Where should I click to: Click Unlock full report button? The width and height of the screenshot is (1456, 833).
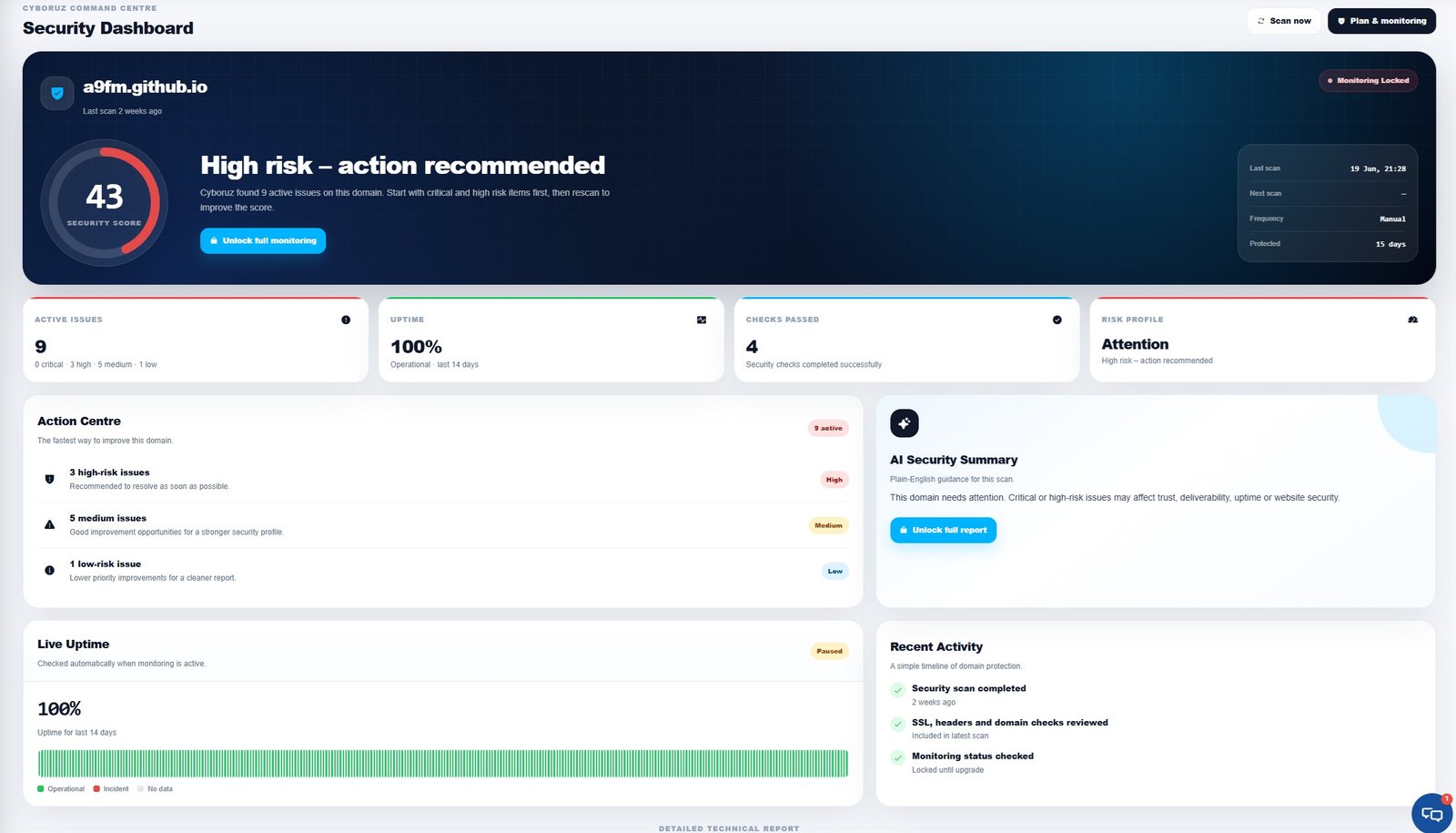coord(943,530)
